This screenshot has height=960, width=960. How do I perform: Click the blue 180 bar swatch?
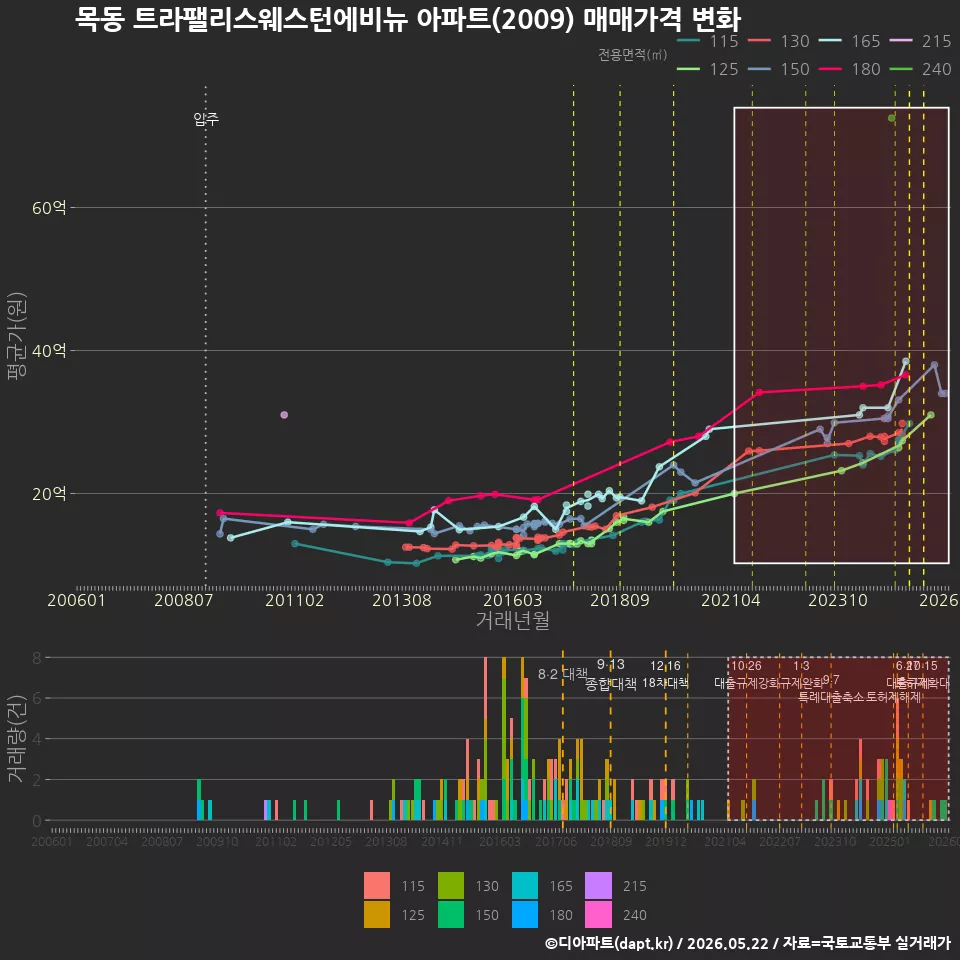coord(525,914)
